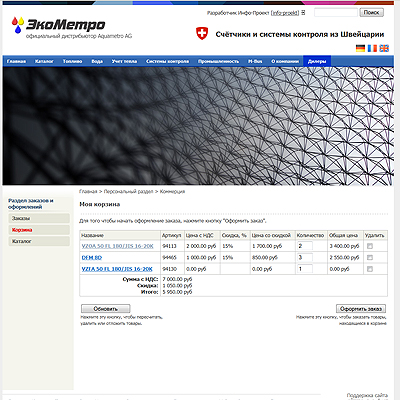This screenshot has width=400, height=400.
Task: Check delete box for VZFA 50 row
Action: [x=370, y=269]
